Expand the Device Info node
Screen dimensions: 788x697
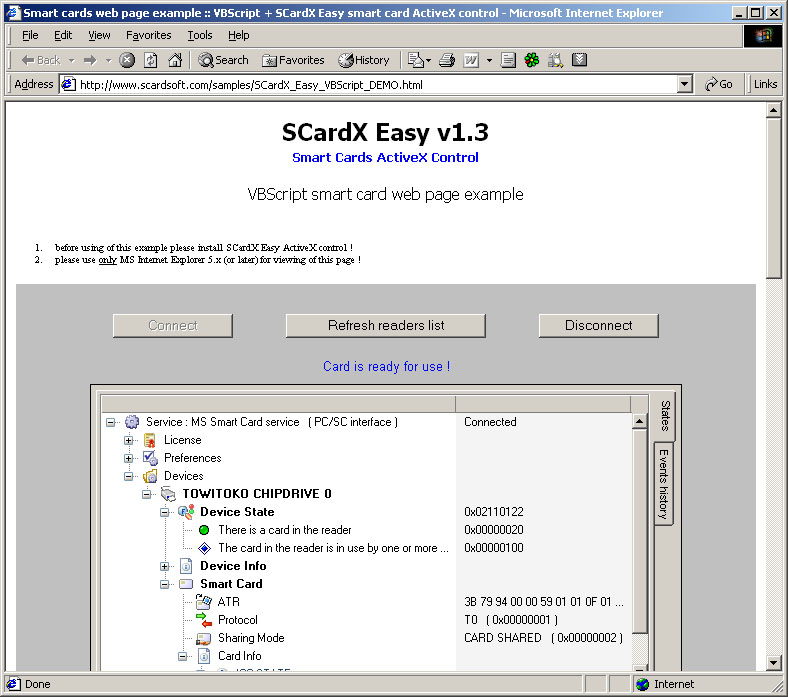pos(164,566)
